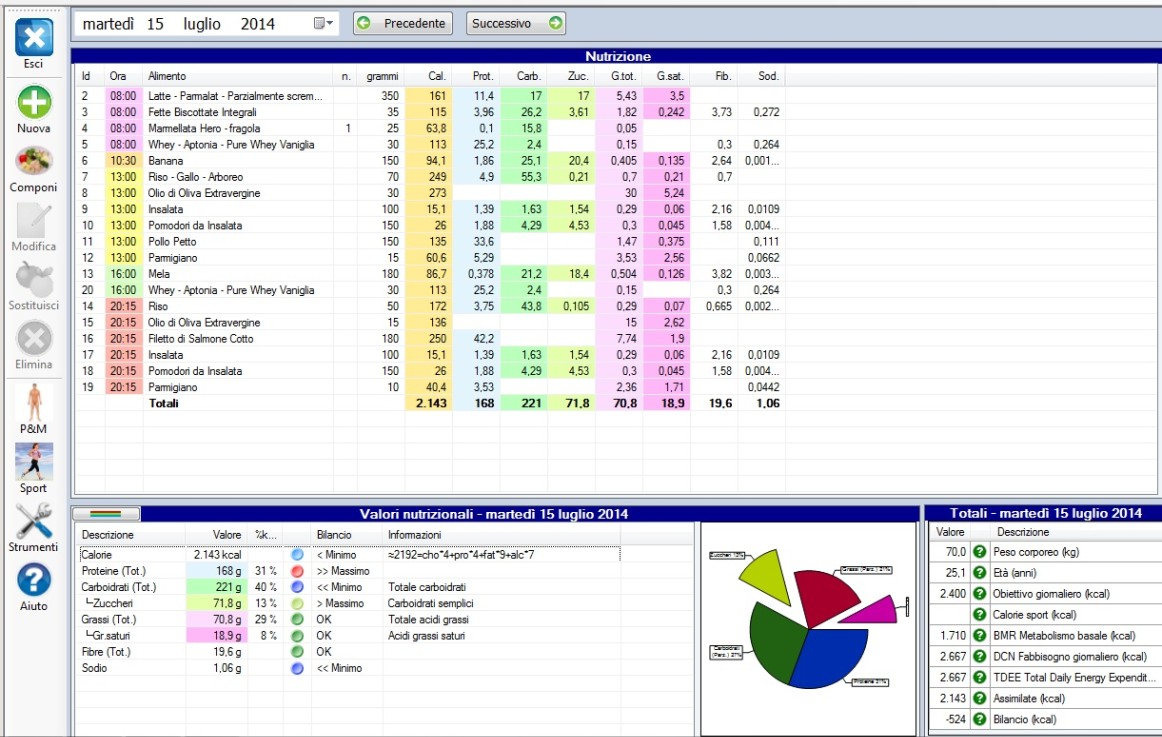Click help icon beside Peso corporeo
Screen dimensions: 1162x737
click(980, 552)
